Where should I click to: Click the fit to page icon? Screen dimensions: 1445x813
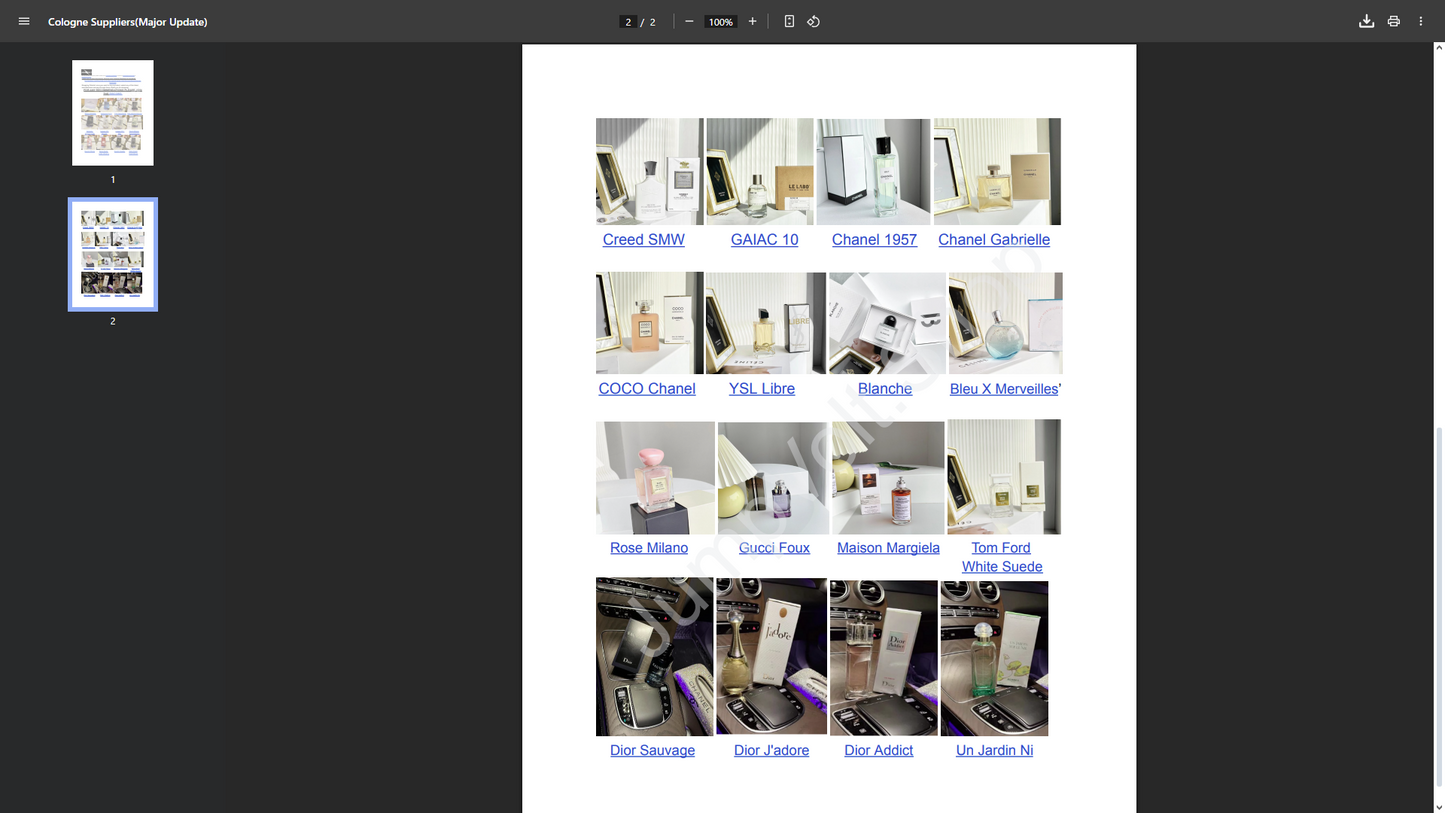click(789, 21)
